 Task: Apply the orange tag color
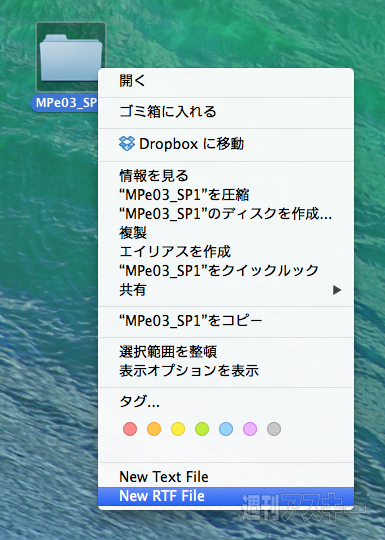point(154,429)
